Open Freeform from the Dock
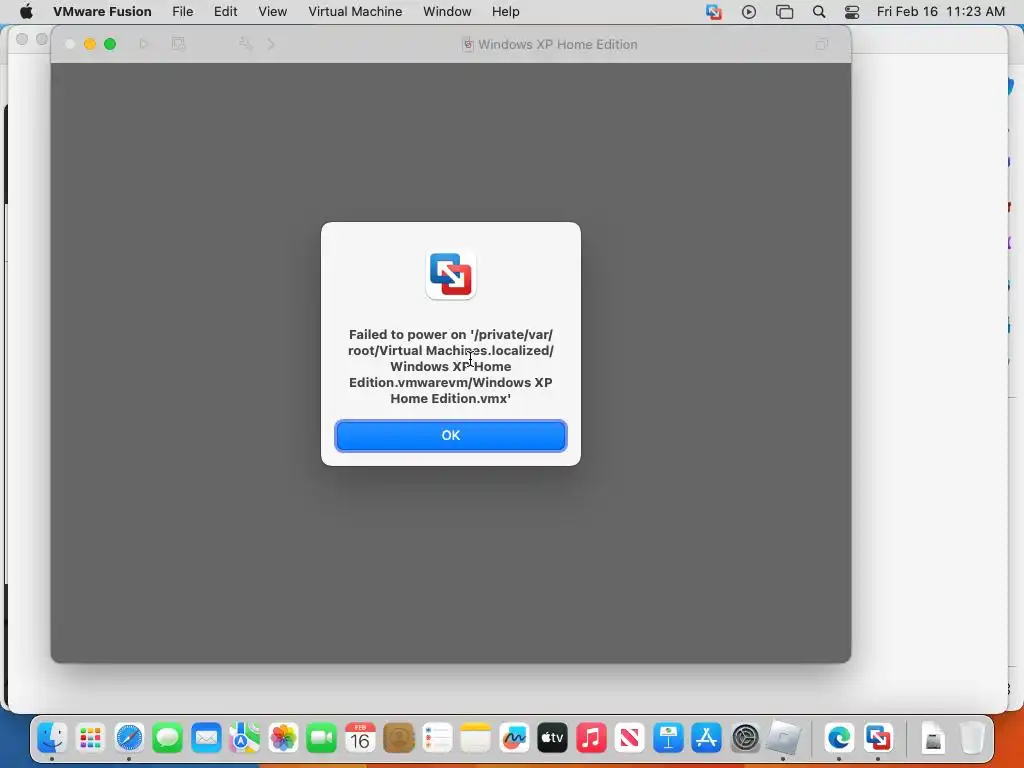Screen dimensions: 1024x768 pyautogui.click(x=514, y=738)
